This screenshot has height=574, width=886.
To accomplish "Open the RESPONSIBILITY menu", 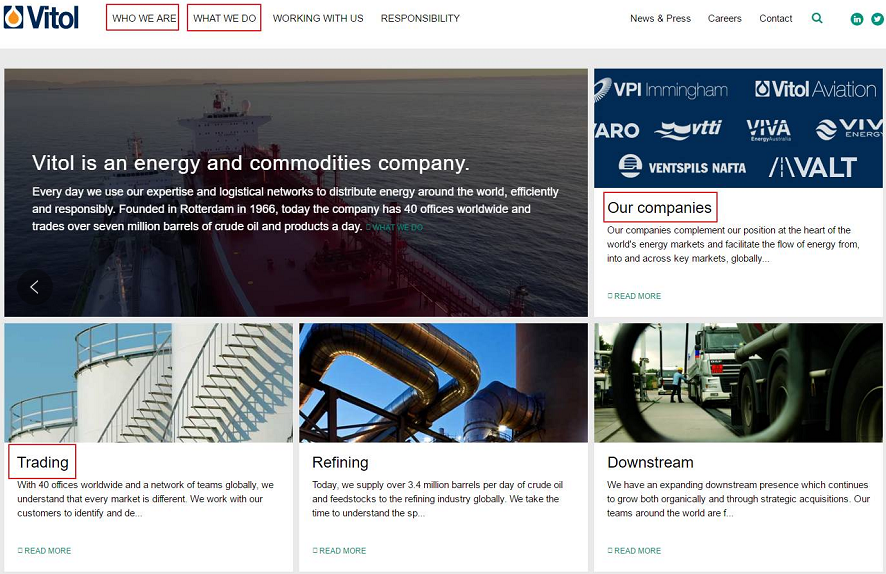I will tap(420, 18).
